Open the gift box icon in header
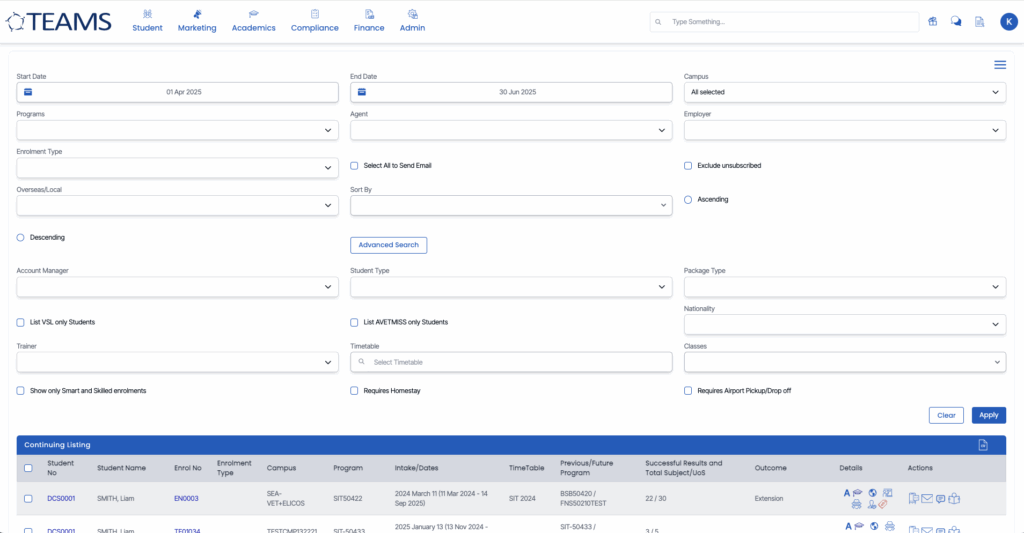This screenshot has height=533, width=1024. click(x=933, y=22)
